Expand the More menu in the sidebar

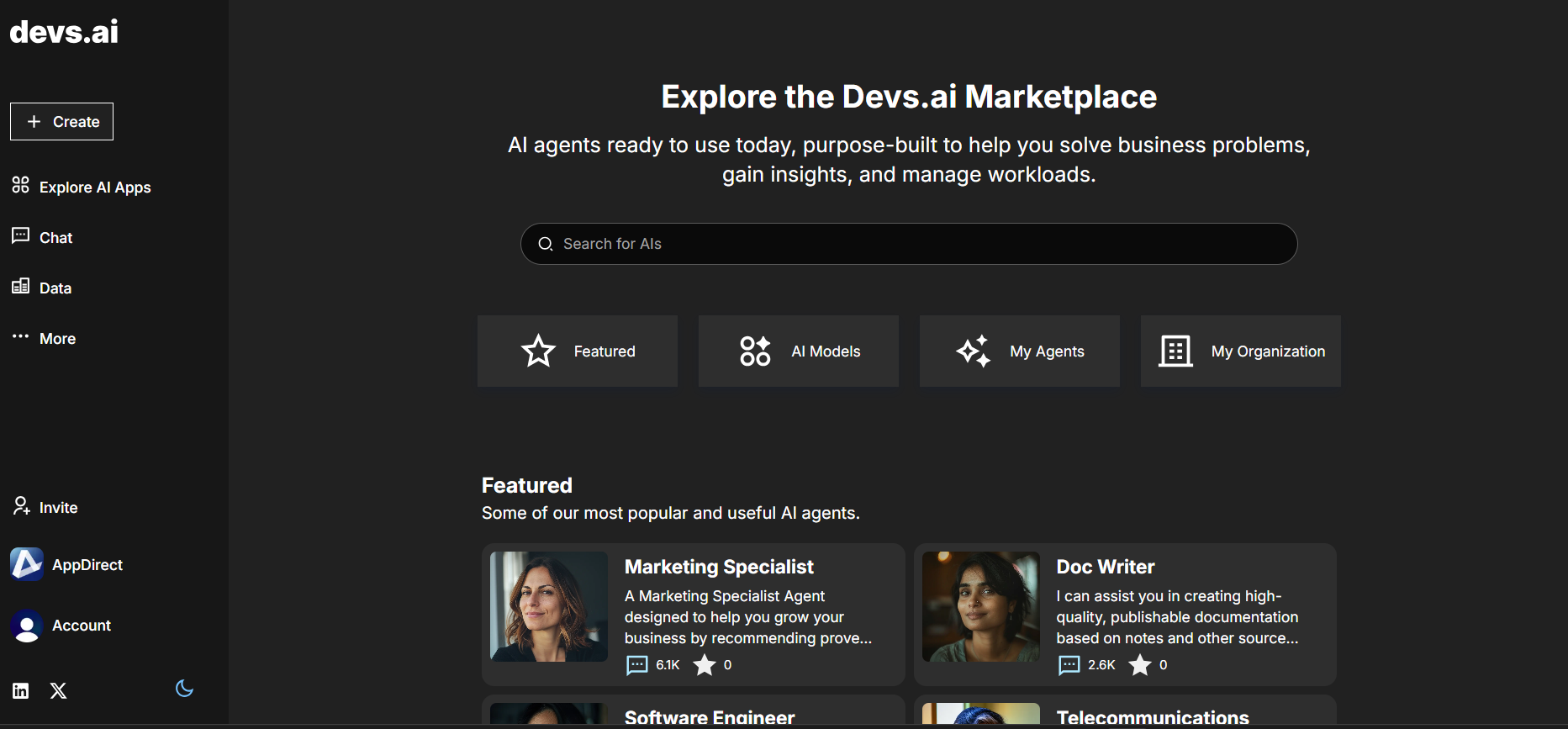click(x=44, y=338)
